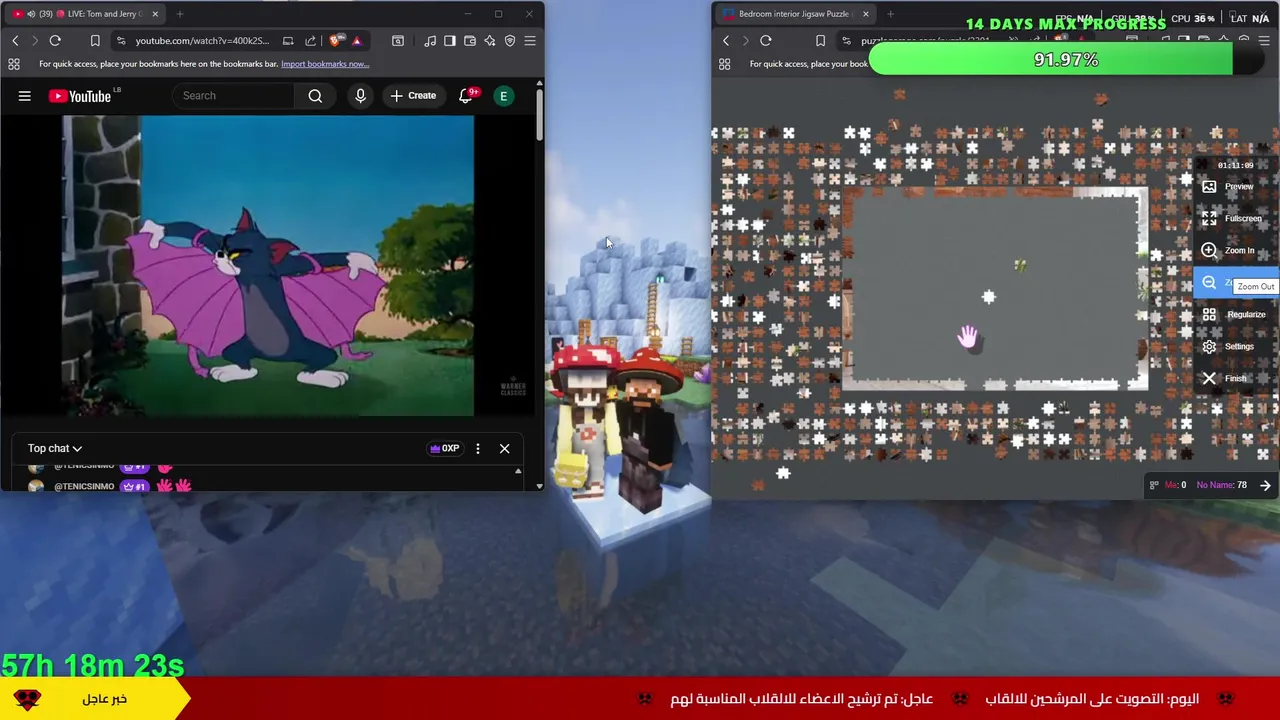Open the apps grid in bookmarks bar
Screen dimensions: 1280x720
(x=14, y=64)
